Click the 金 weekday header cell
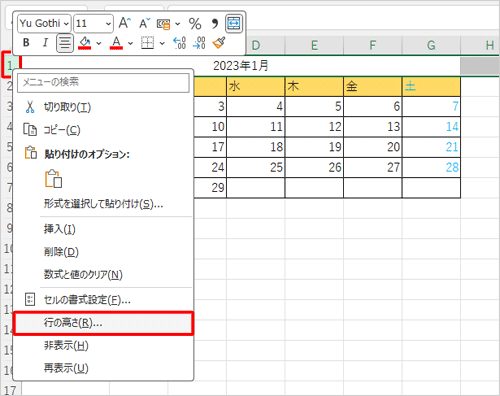 (373, 87)
